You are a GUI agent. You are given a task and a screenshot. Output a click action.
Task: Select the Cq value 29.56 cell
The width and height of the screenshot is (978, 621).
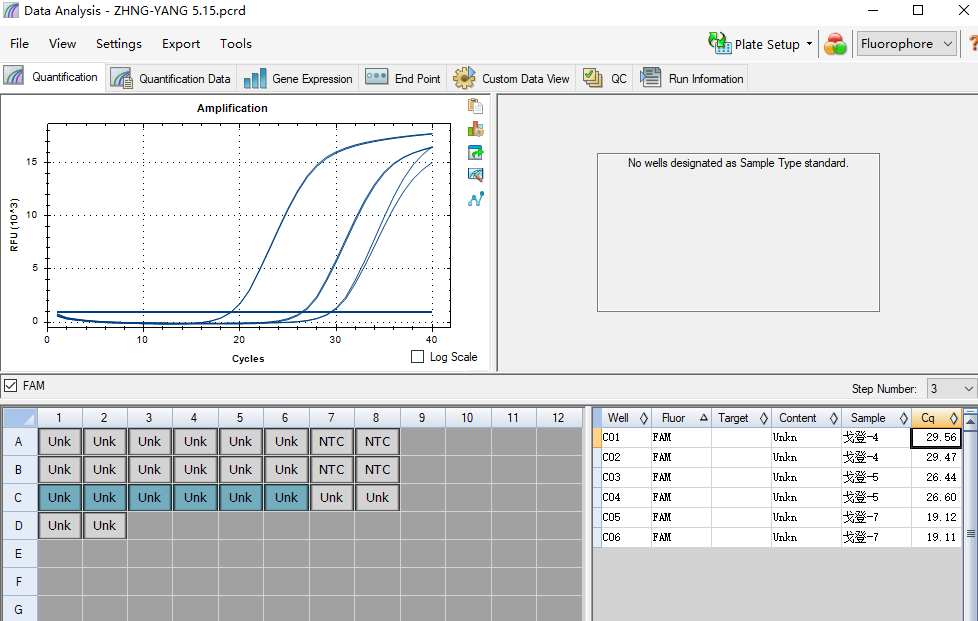tap(936, 437)
